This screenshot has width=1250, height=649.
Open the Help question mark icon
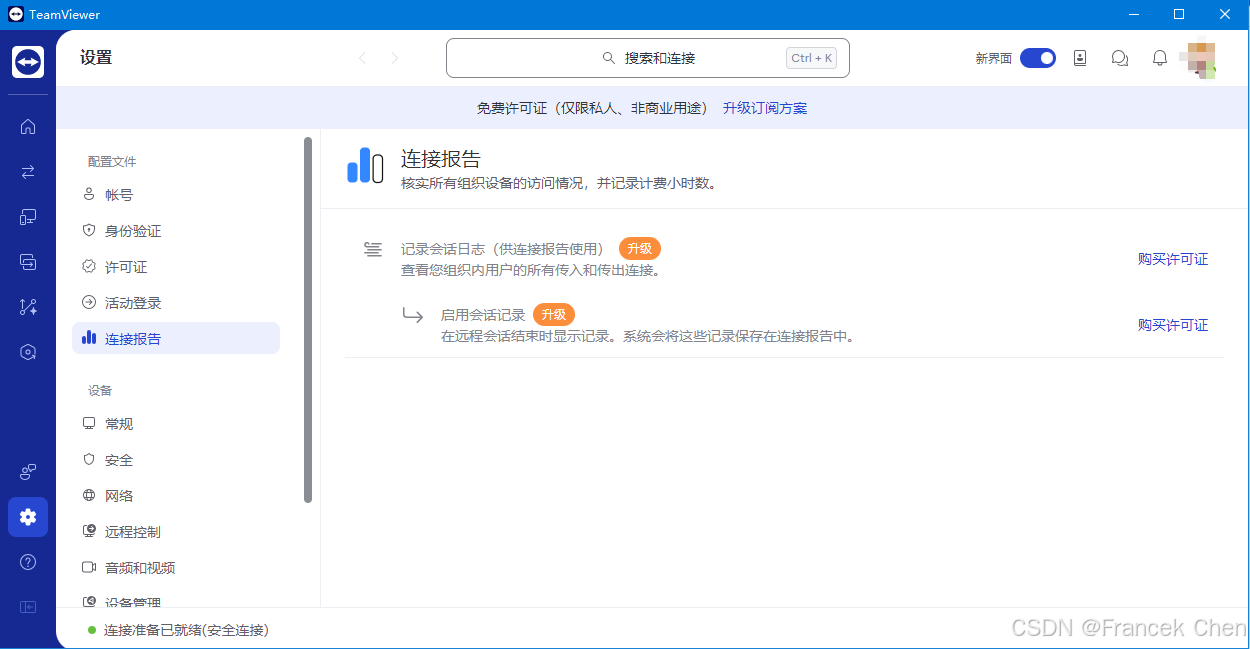pyautogui.click(x=28, y=562)
